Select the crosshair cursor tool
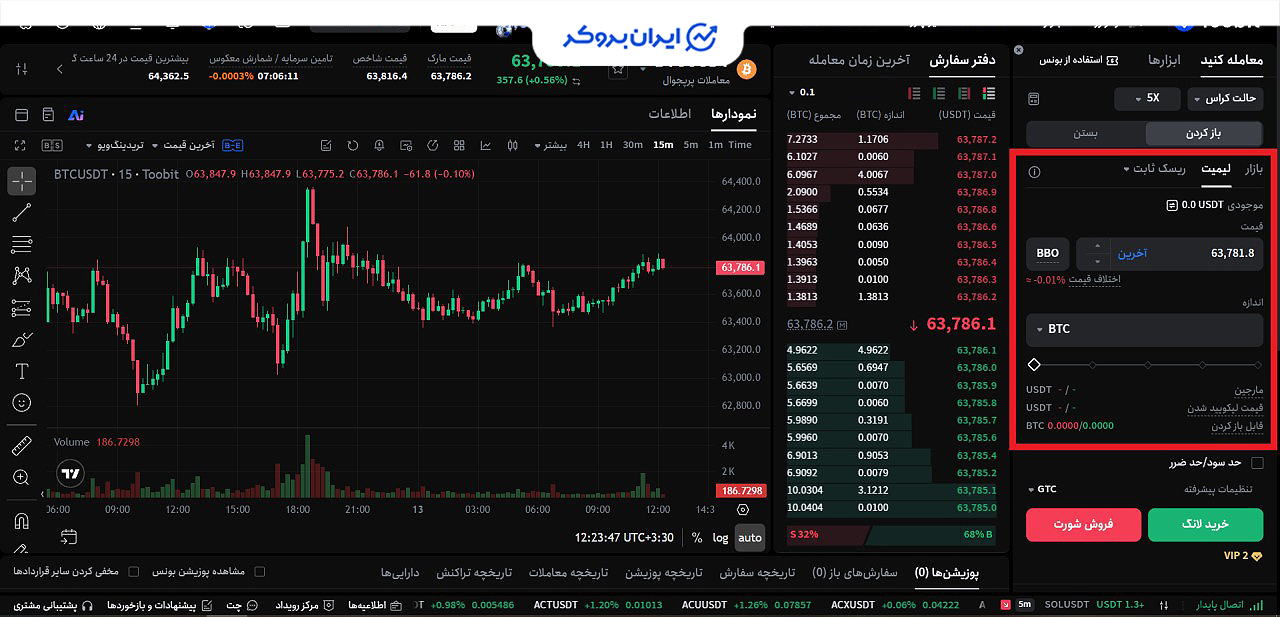This screenshot has height=617, width=1280. point(22,181)
